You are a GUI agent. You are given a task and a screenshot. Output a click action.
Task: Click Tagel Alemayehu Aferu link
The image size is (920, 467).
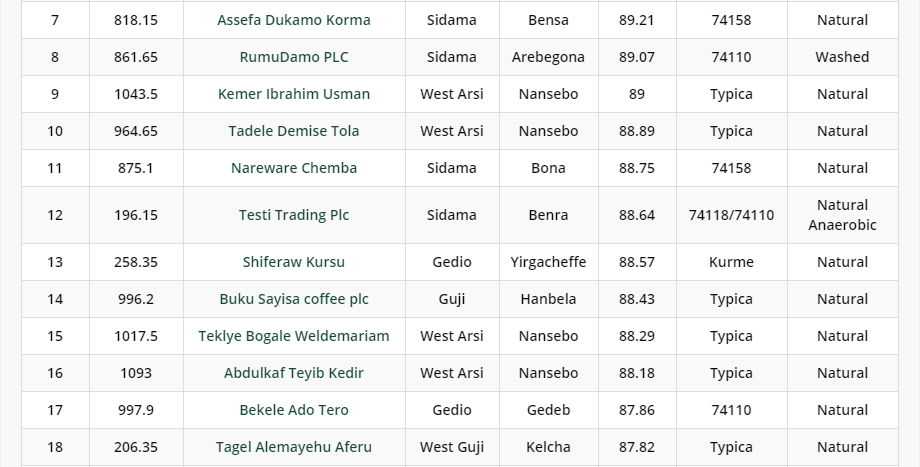294,447
